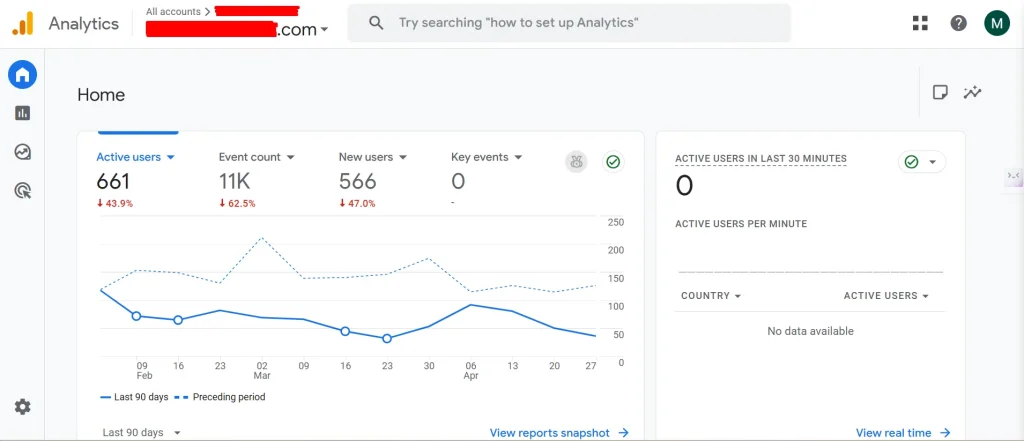This screenshot has height=441, width=1024.
Task: Open the account avatar M
Action: click(997, 24)
